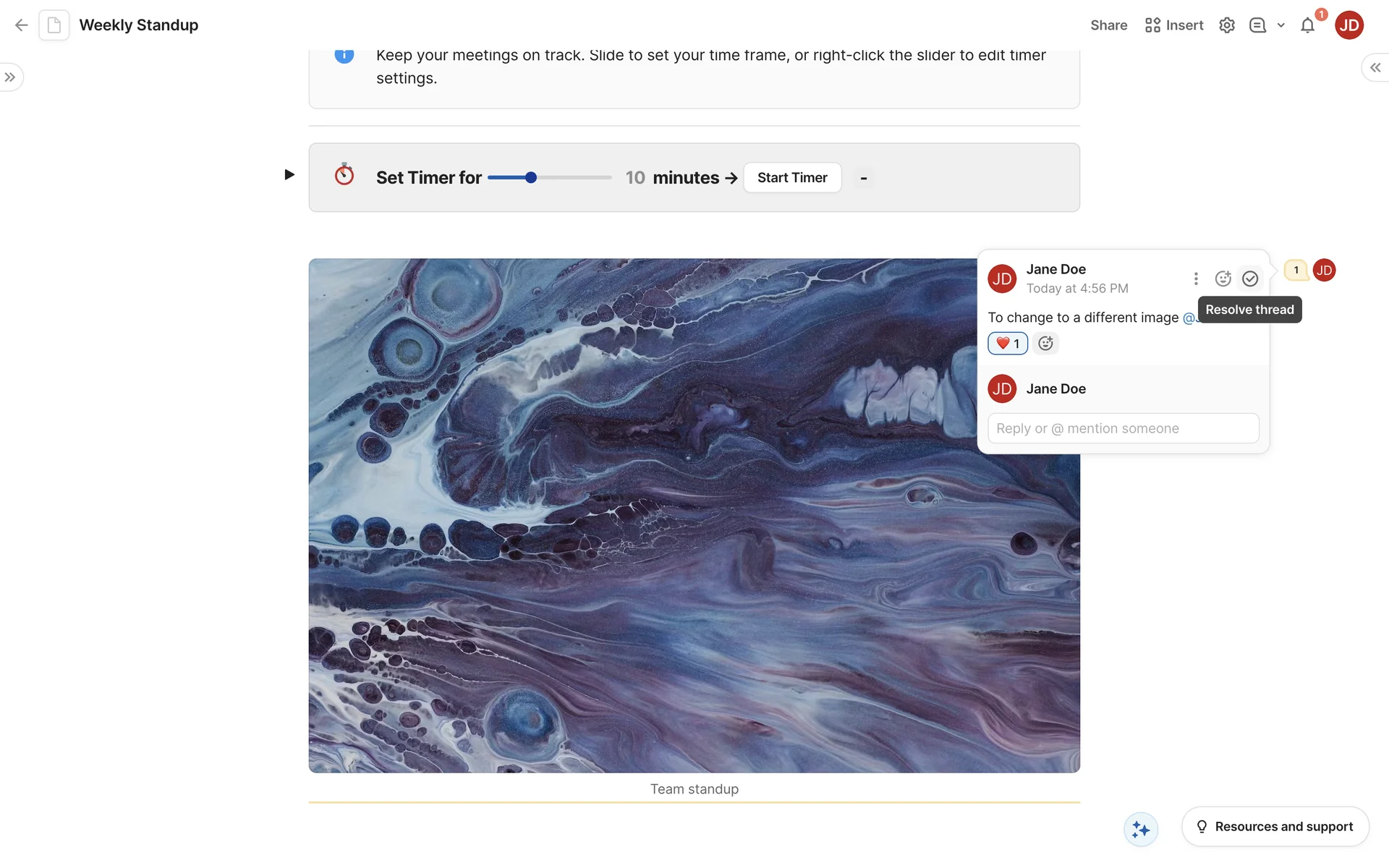1389x868 pixels.
Task: Toggle the comment count badge
Action: pos(1296,270)
